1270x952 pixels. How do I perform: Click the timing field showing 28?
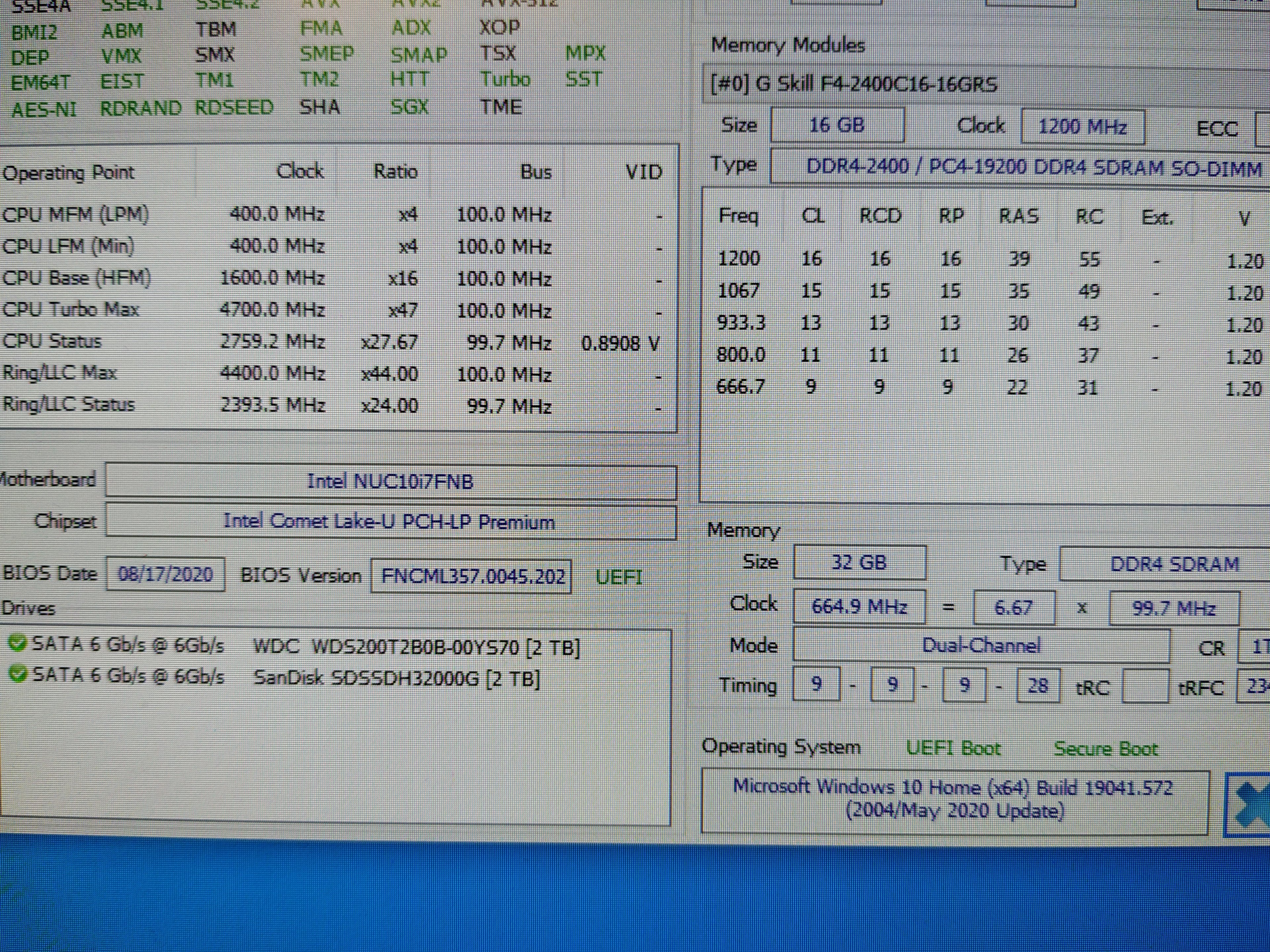(x=1037, y=685)
